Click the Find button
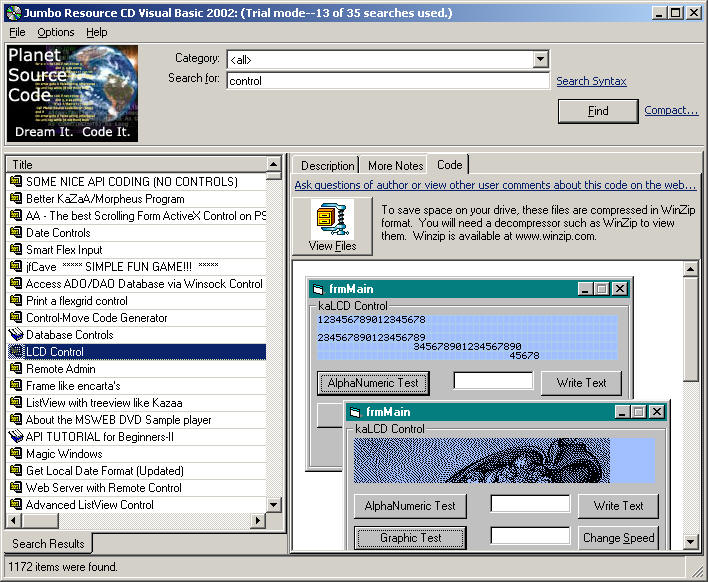The height and width of the screenshot is (582, 708). [x=598, y=111]
